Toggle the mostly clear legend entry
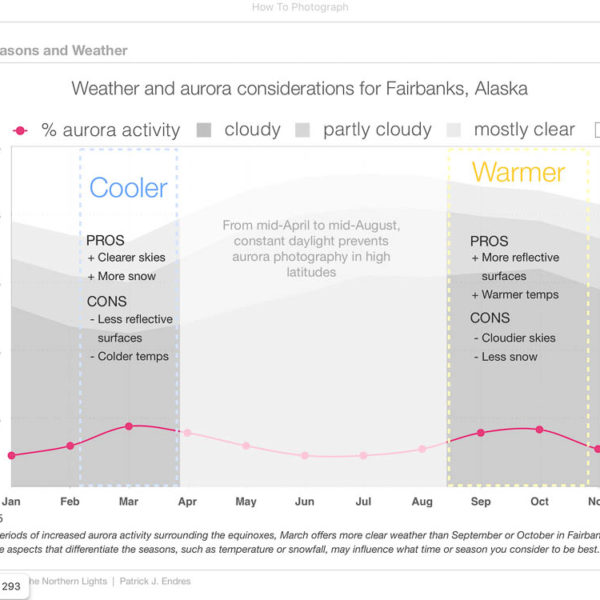This screenshot has height=600, width=600. [x=524, y=130]
